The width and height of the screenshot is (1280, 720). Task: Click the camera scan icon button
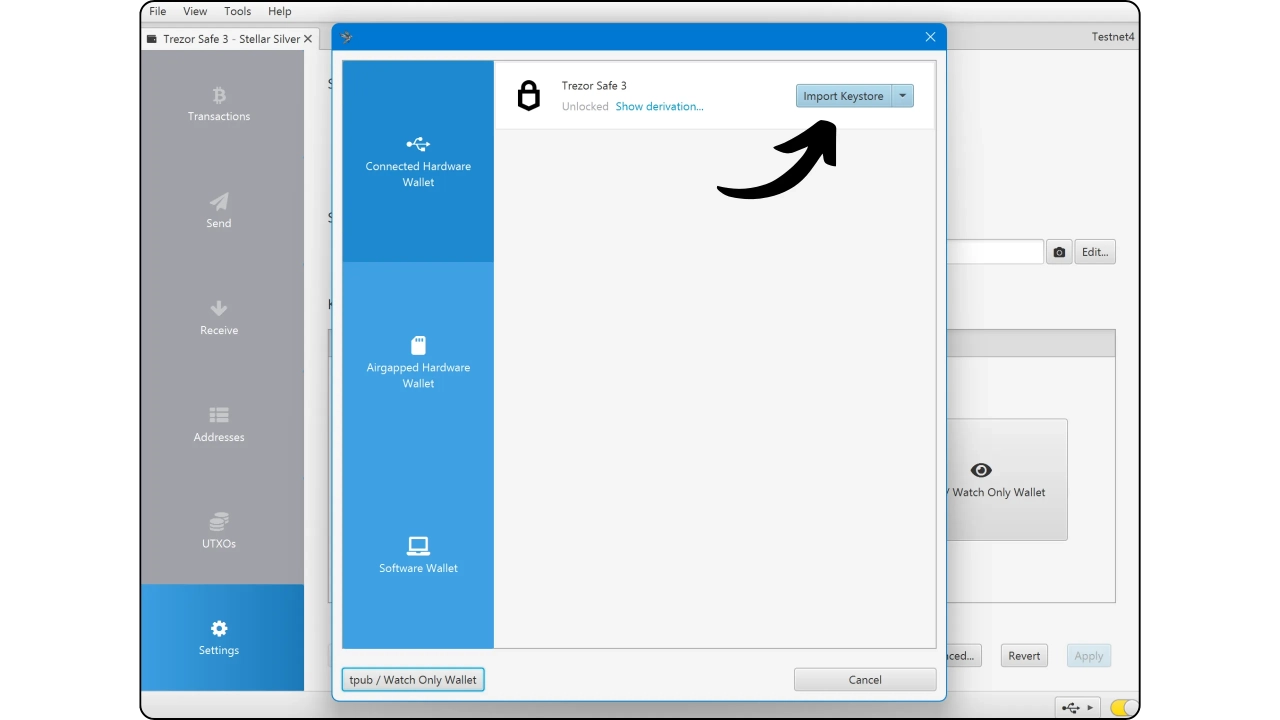pos(1059,252)
